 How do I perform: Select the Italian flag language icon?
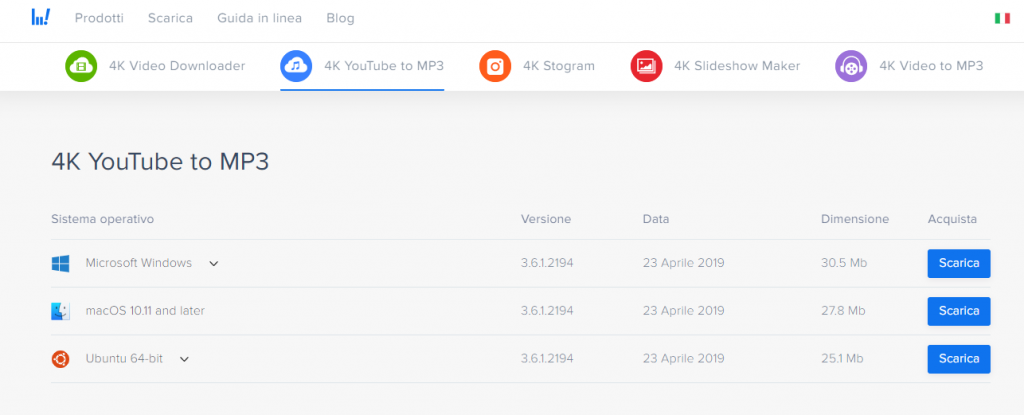point(1002,18)
